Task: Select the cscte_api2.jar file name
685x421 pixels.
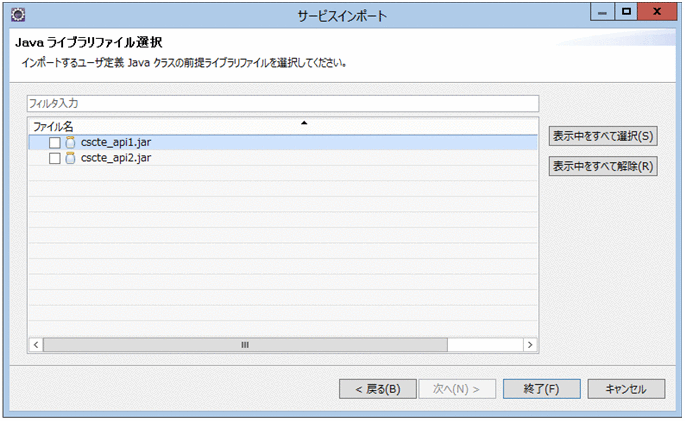Action: [116, 158]
